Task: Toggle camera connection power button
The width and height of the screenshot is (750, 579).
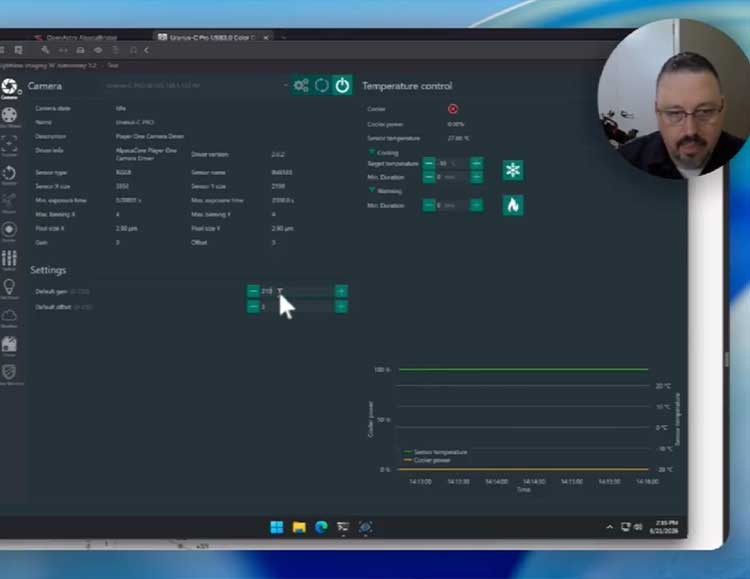Action: tap(342, 86)
